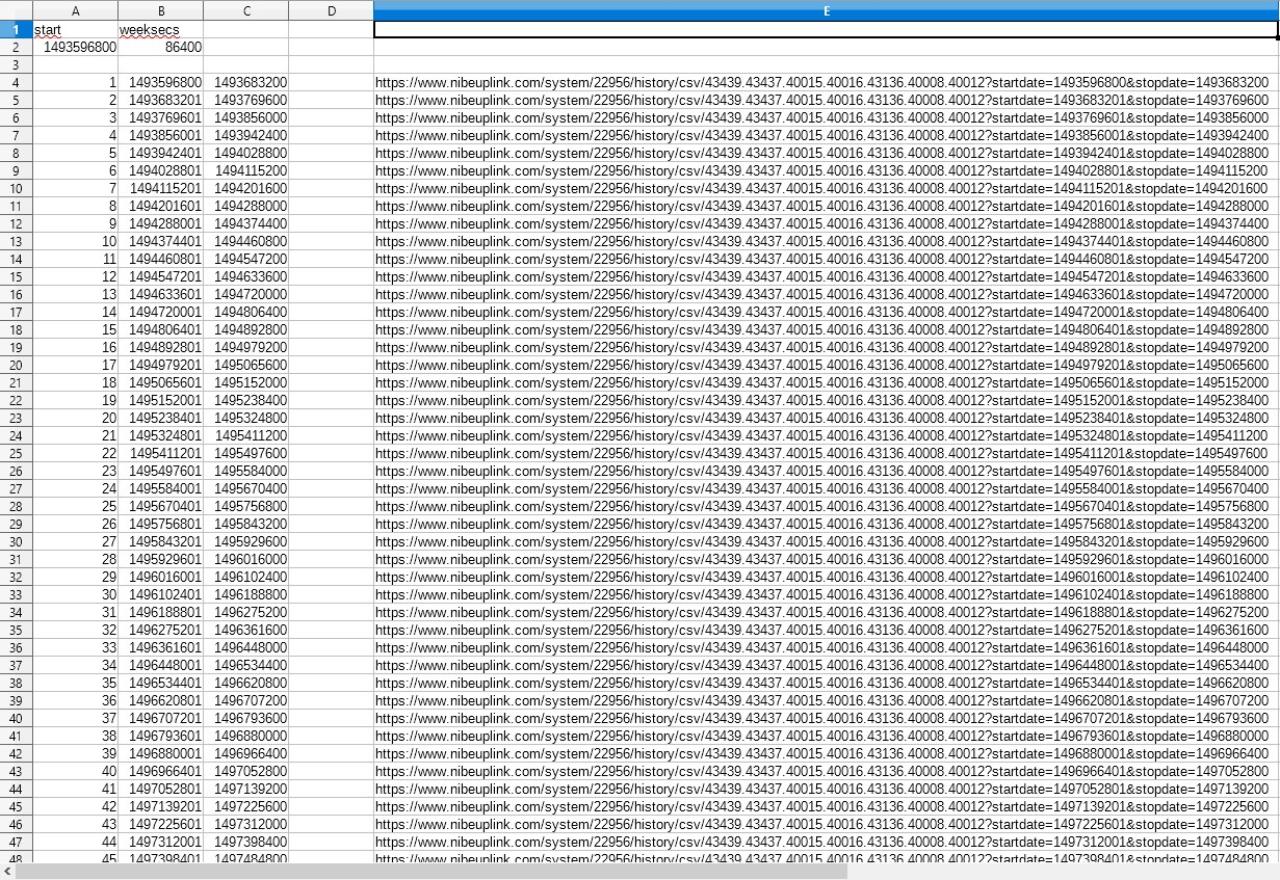The width and height of the screenshot is (1280, 880).
Task: Click cell C41 value 1496880000
Action: (x=246, y=735)
